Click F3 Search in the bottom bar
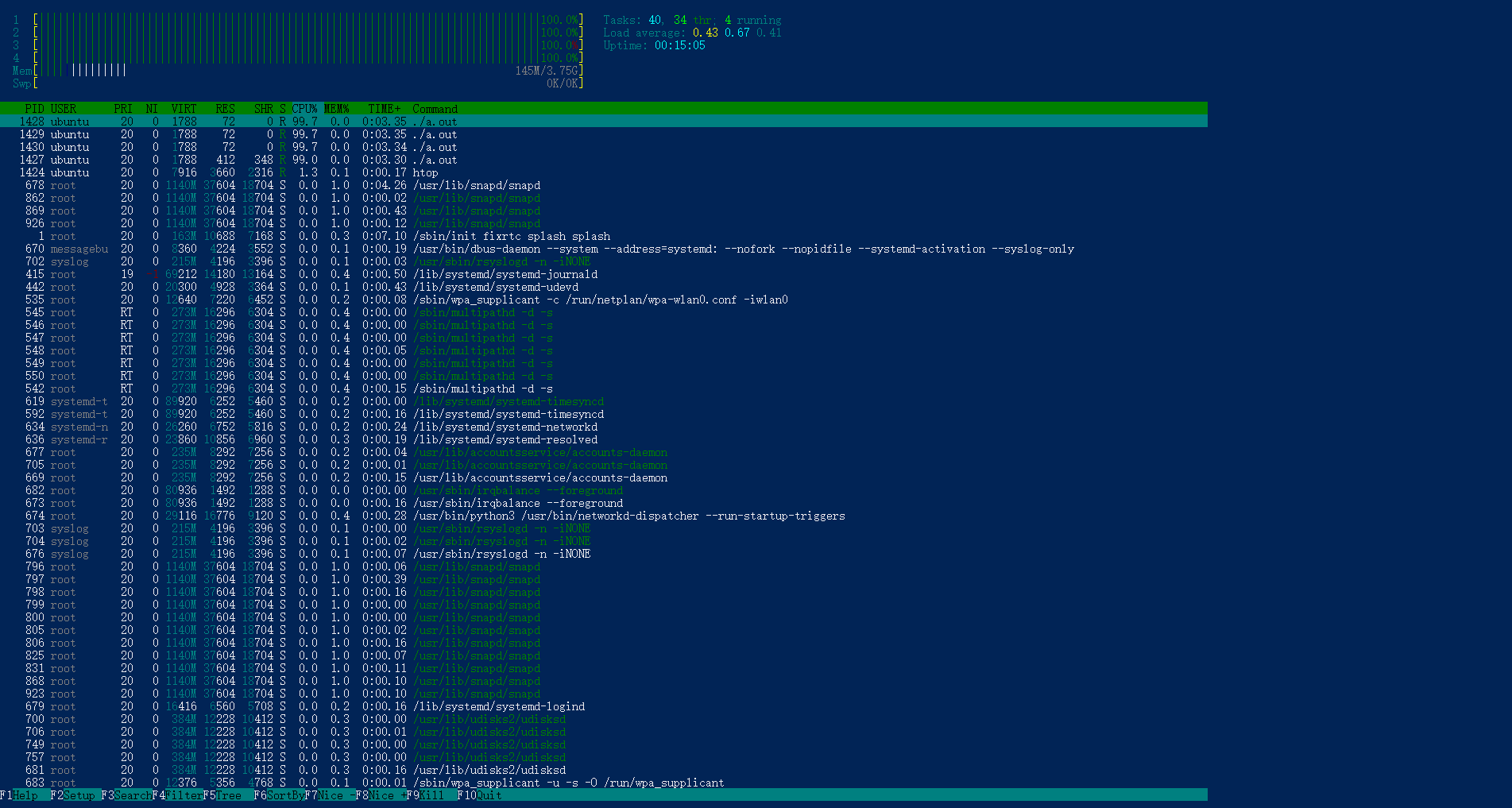This screenshot has width=1512, height=808. click(127, 795)
